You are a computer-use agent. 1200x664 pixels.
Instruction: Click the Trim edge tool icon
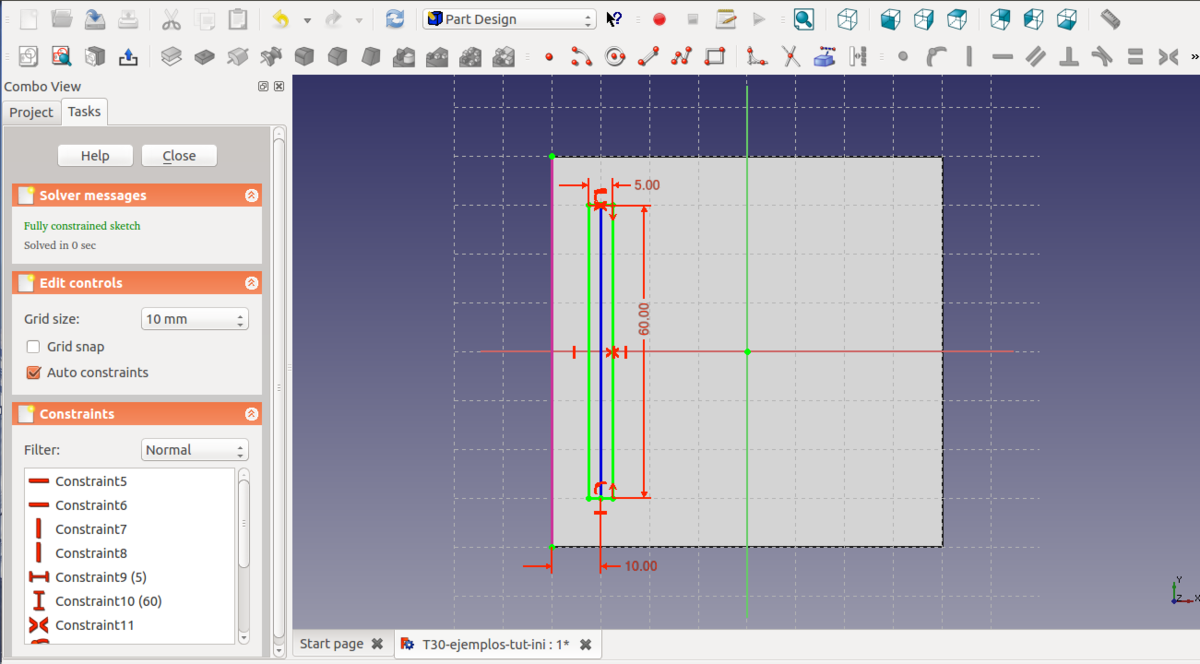pyautogui.click(x=791, y=57)
